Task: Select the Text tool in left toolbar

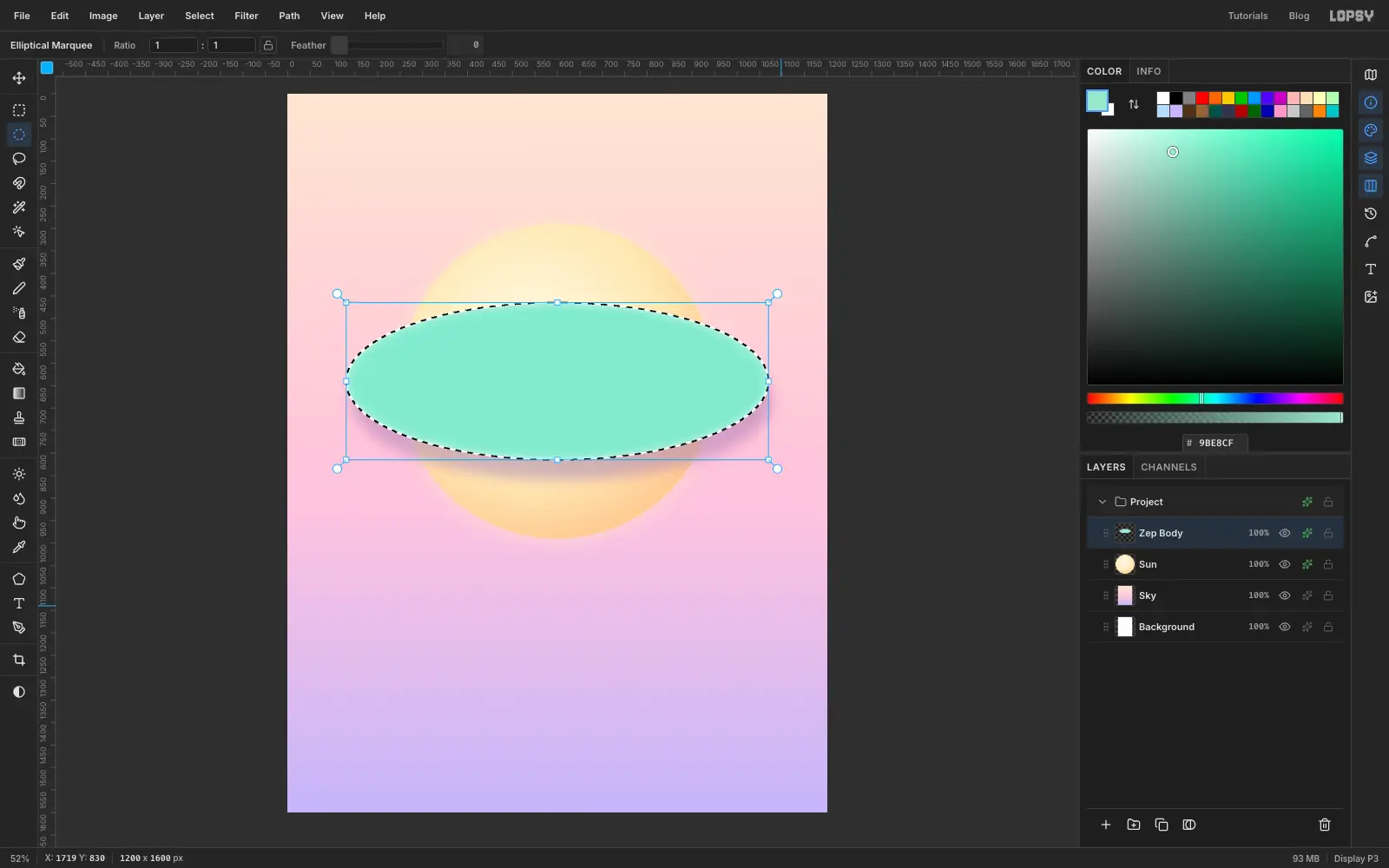Action: pyautogui.click(x=19, y=603)
